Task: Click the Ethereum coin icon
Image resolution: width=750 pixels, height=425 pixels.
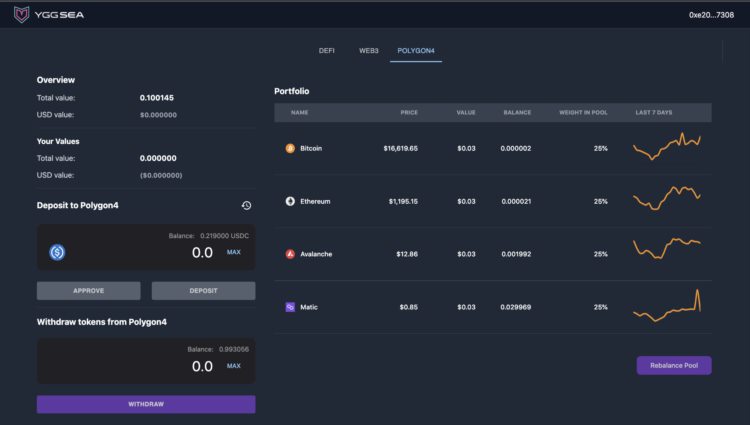Action: (290, 201)
